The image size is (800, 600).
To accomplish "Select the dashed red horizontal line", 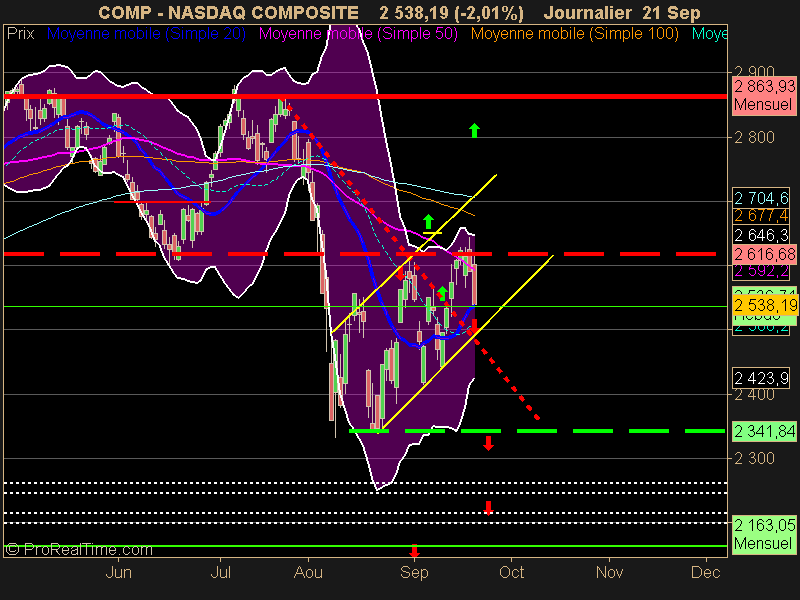I will 360,254.
